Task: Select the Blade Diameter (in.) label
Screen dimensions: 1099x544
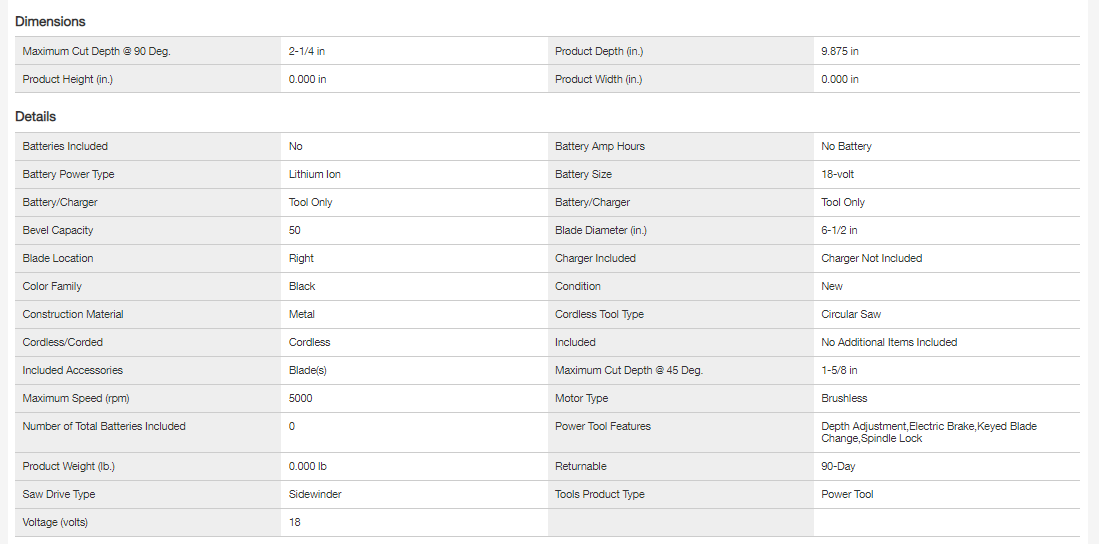Action: pyautogui.click(x=600, y=230)
